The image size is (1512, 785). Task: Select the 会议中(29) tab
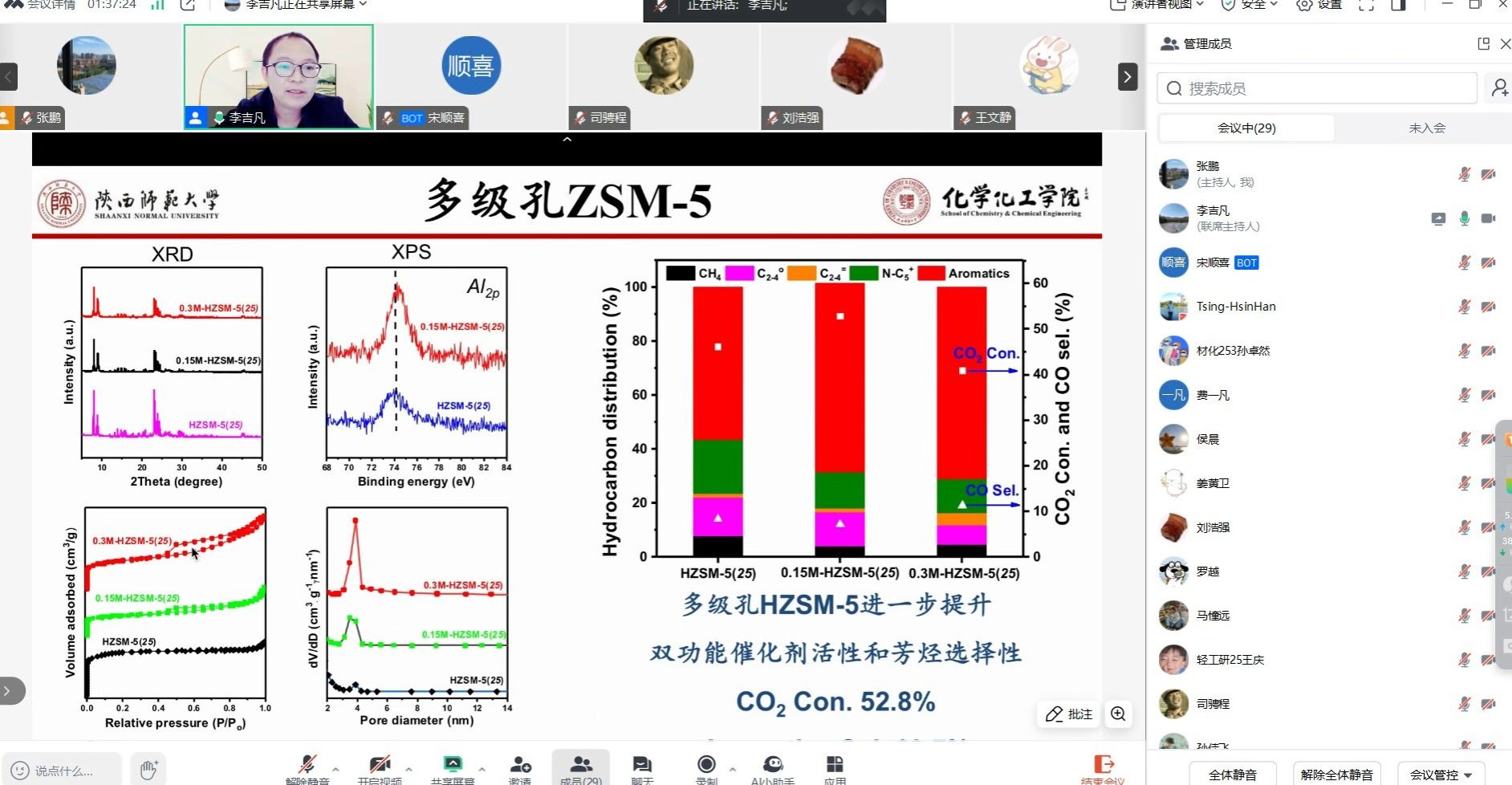[1246, 128]
